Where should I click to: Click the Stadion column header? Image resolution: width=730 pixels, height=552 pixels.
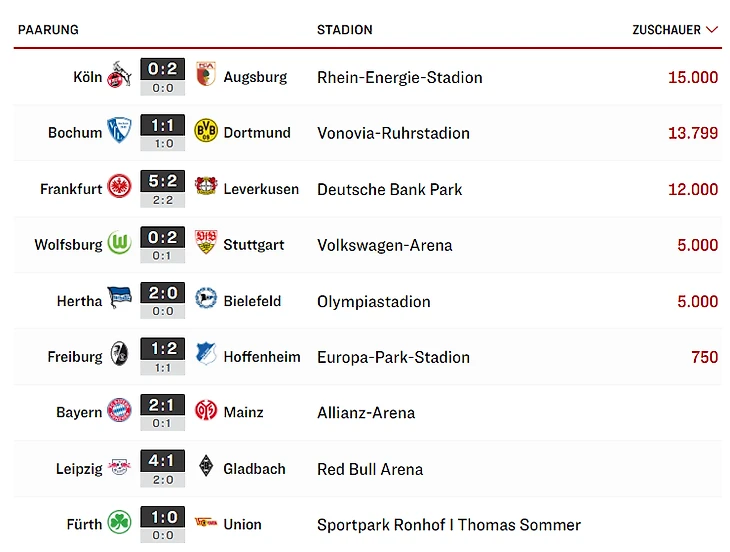tap(344, 30)
